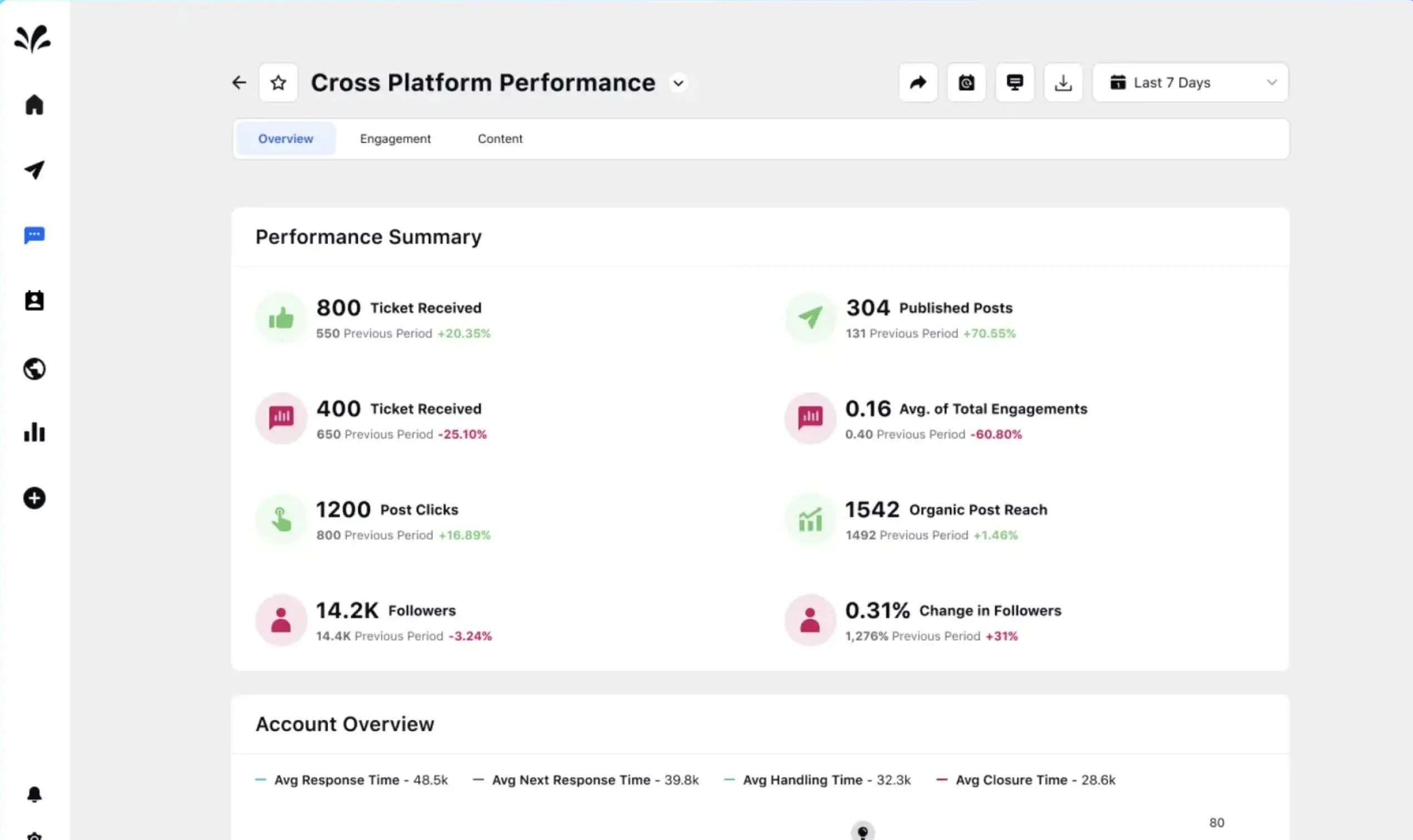
Task: Select the share icon in top toolbar
Action: [918, 82]
